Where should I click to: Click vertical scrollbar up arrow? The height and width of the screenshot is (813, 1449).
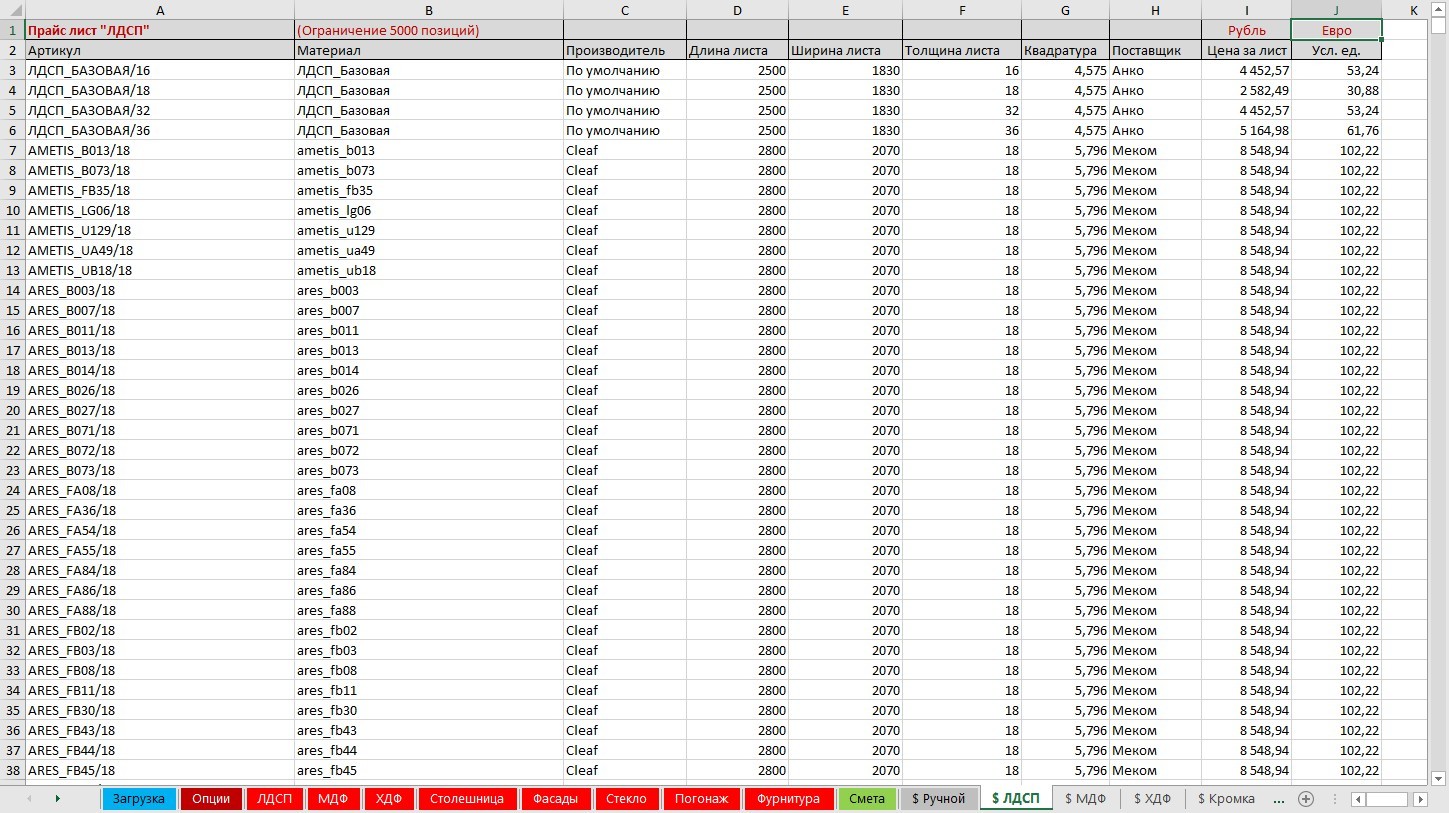pos(1439,27)
